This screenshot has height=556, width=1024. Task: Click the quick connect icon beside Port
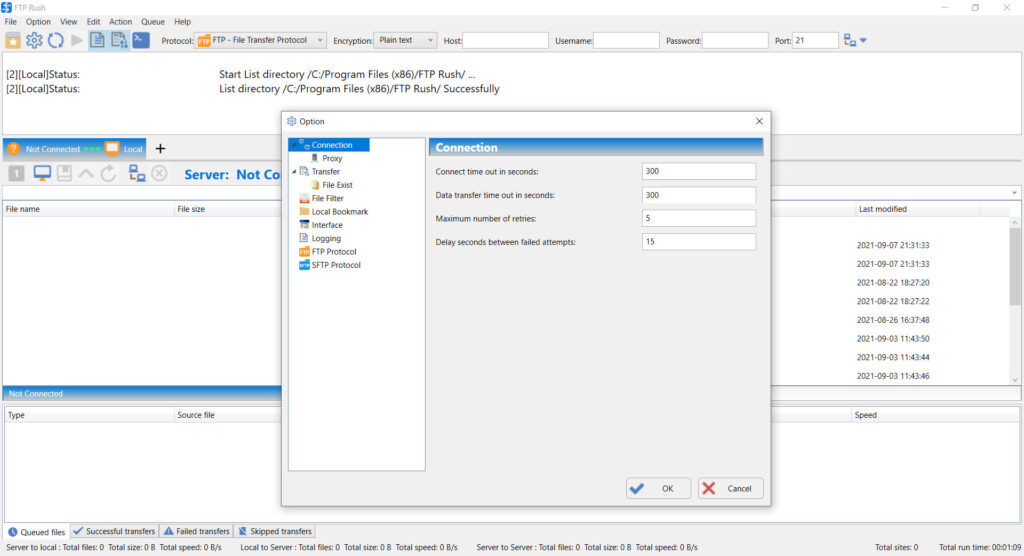click(849, 41)
